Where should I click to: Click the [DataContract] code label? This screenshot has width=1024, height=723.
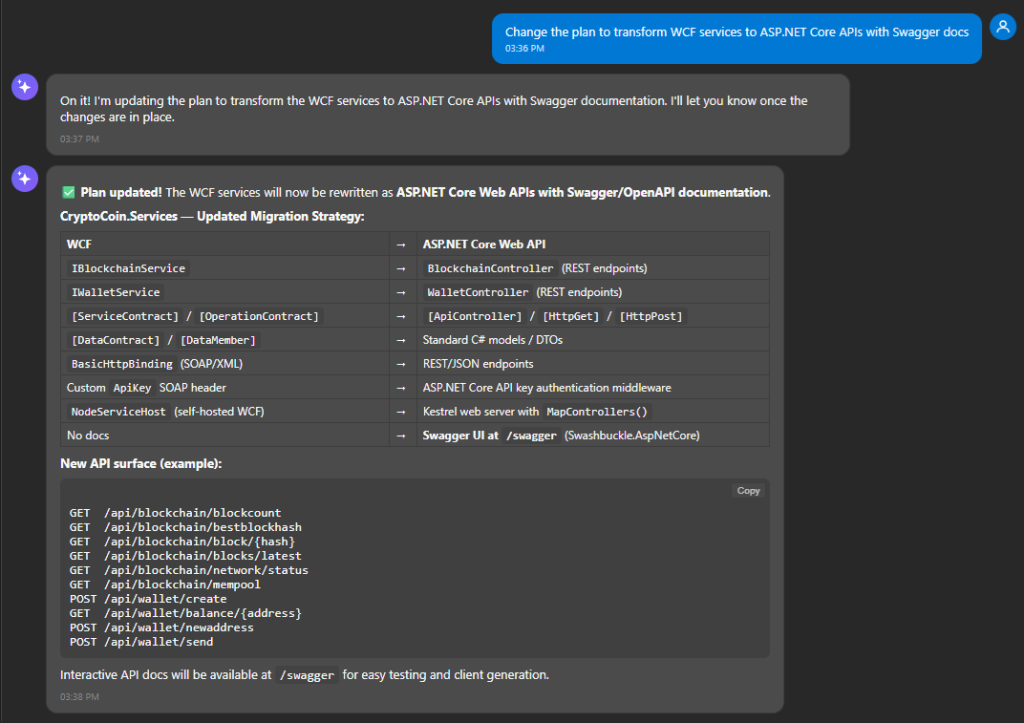point(116,340)
